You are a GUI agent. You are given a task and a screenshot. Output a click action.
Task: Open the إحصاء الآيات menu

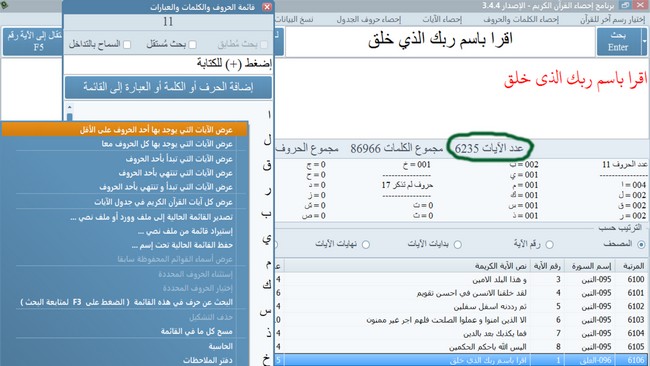[x=442, y=19]
